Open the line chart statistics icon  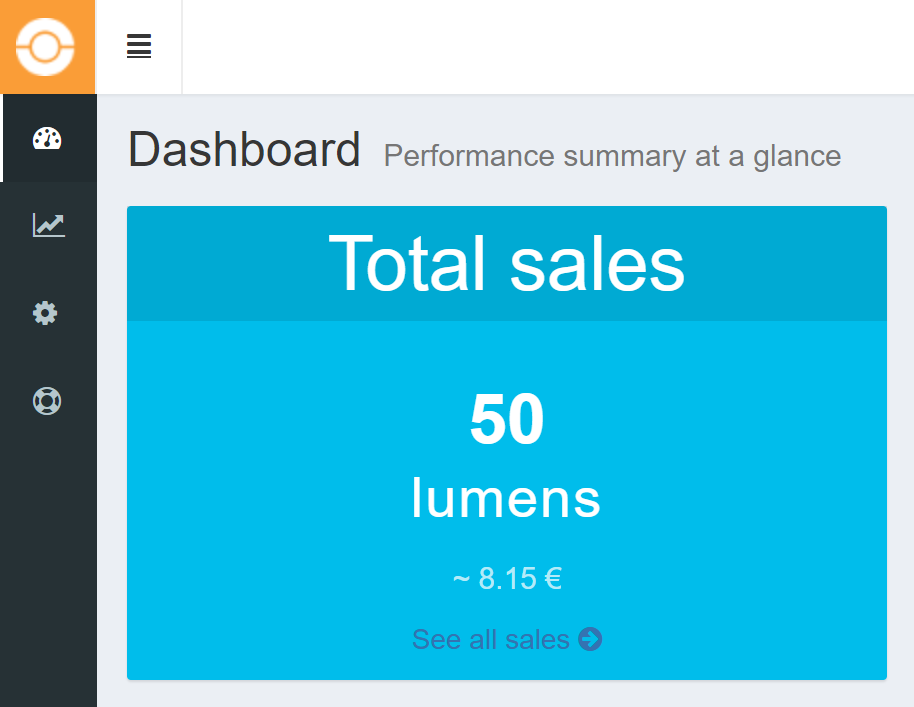point(48,225)
